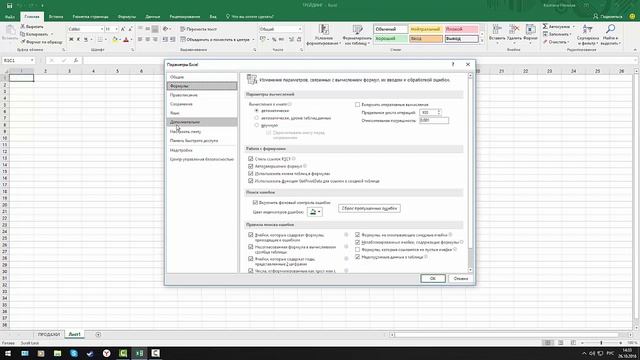Click the Merge and Center icon

pos(183,40)
